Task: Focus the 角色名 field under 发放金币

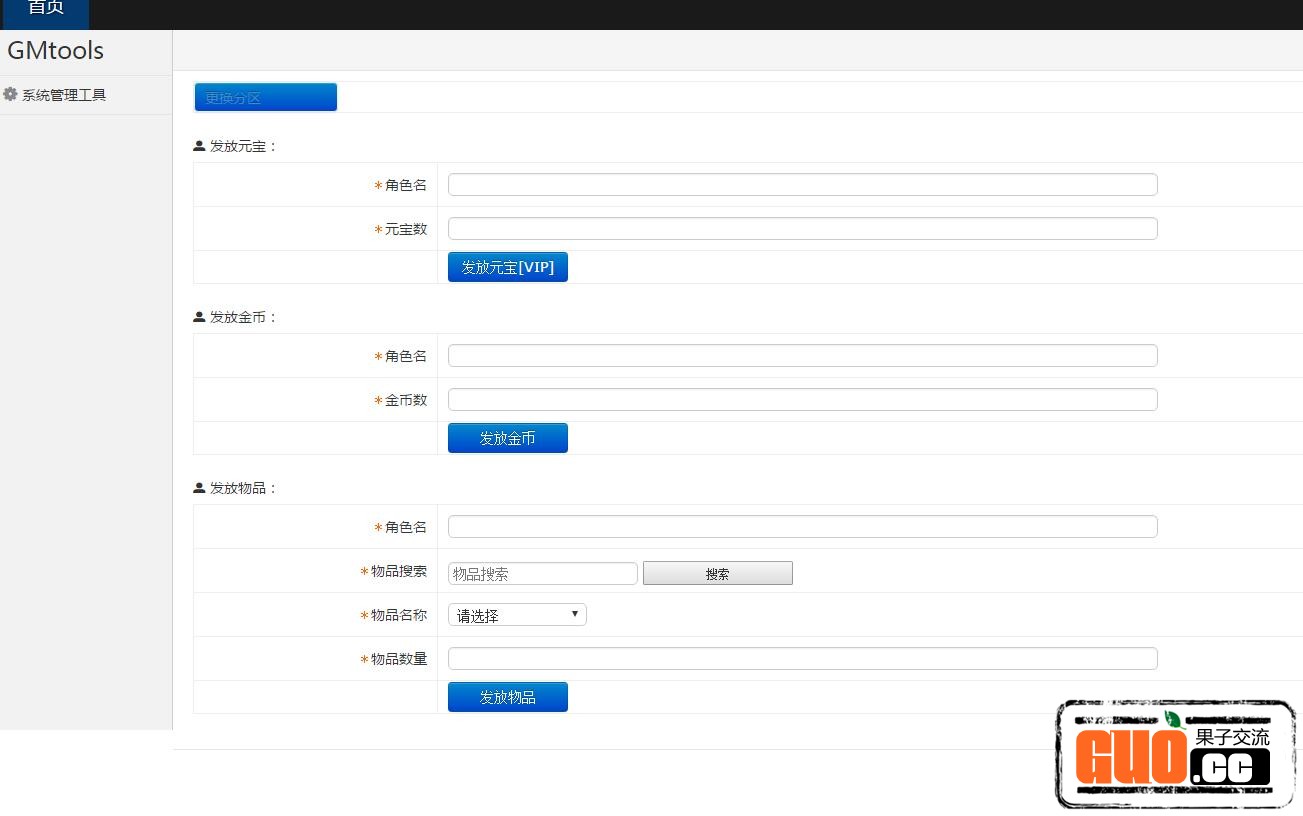Action: [x=802, y=356]
